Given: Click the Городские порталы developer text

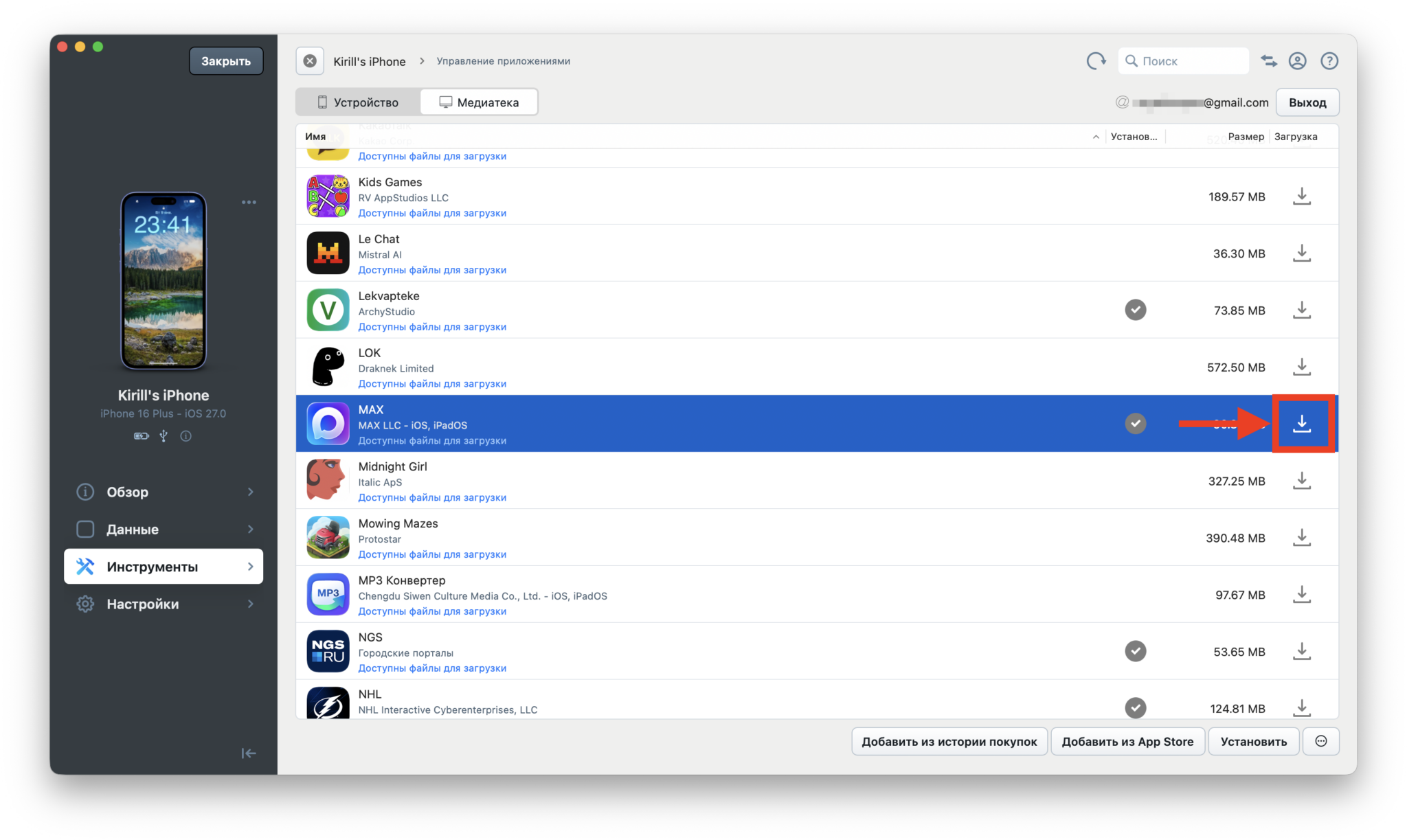Looking at the screenshot, I should [405, 653].
